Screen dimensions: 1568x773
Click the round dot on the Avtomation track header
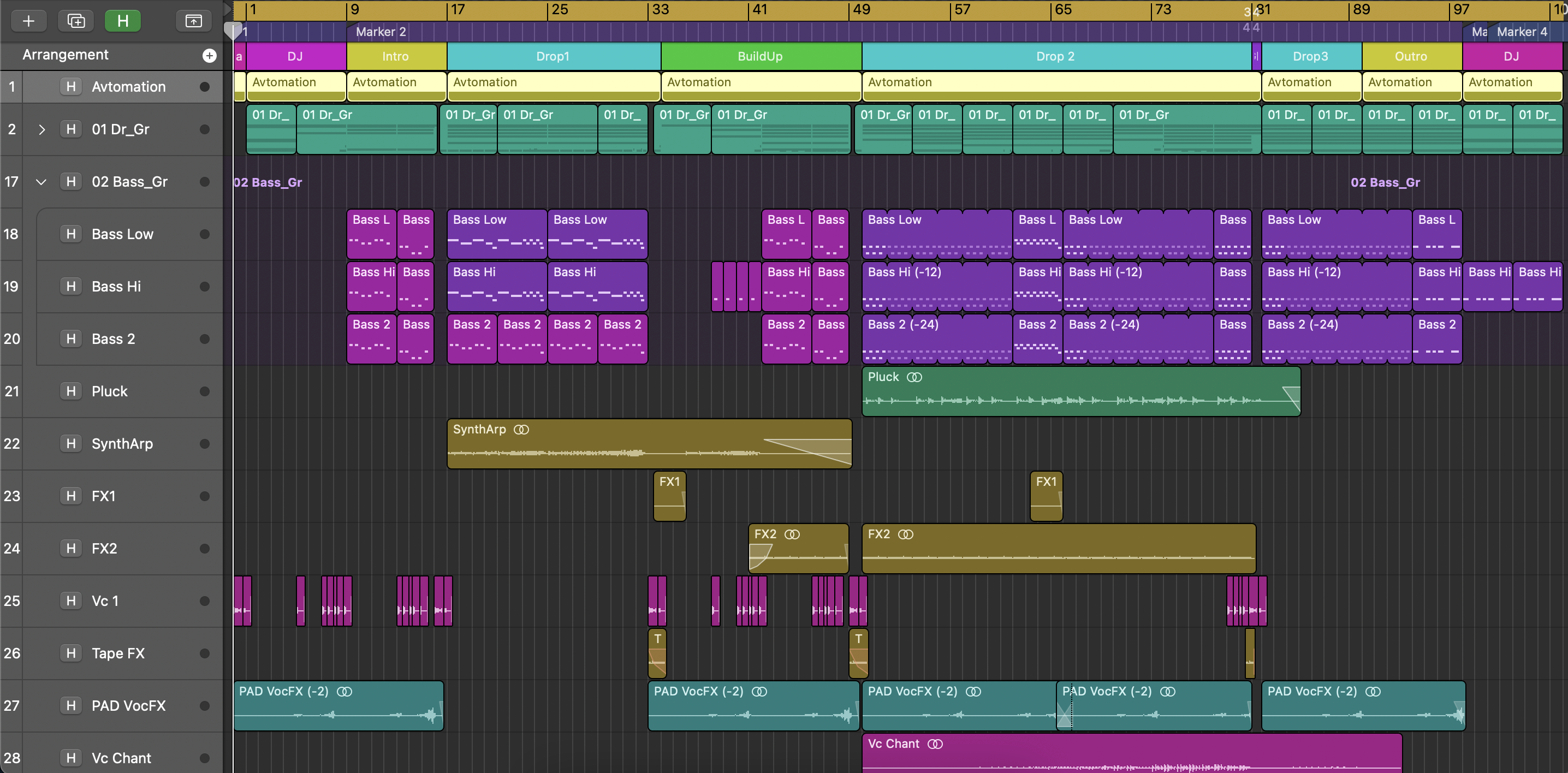point(205,87)
